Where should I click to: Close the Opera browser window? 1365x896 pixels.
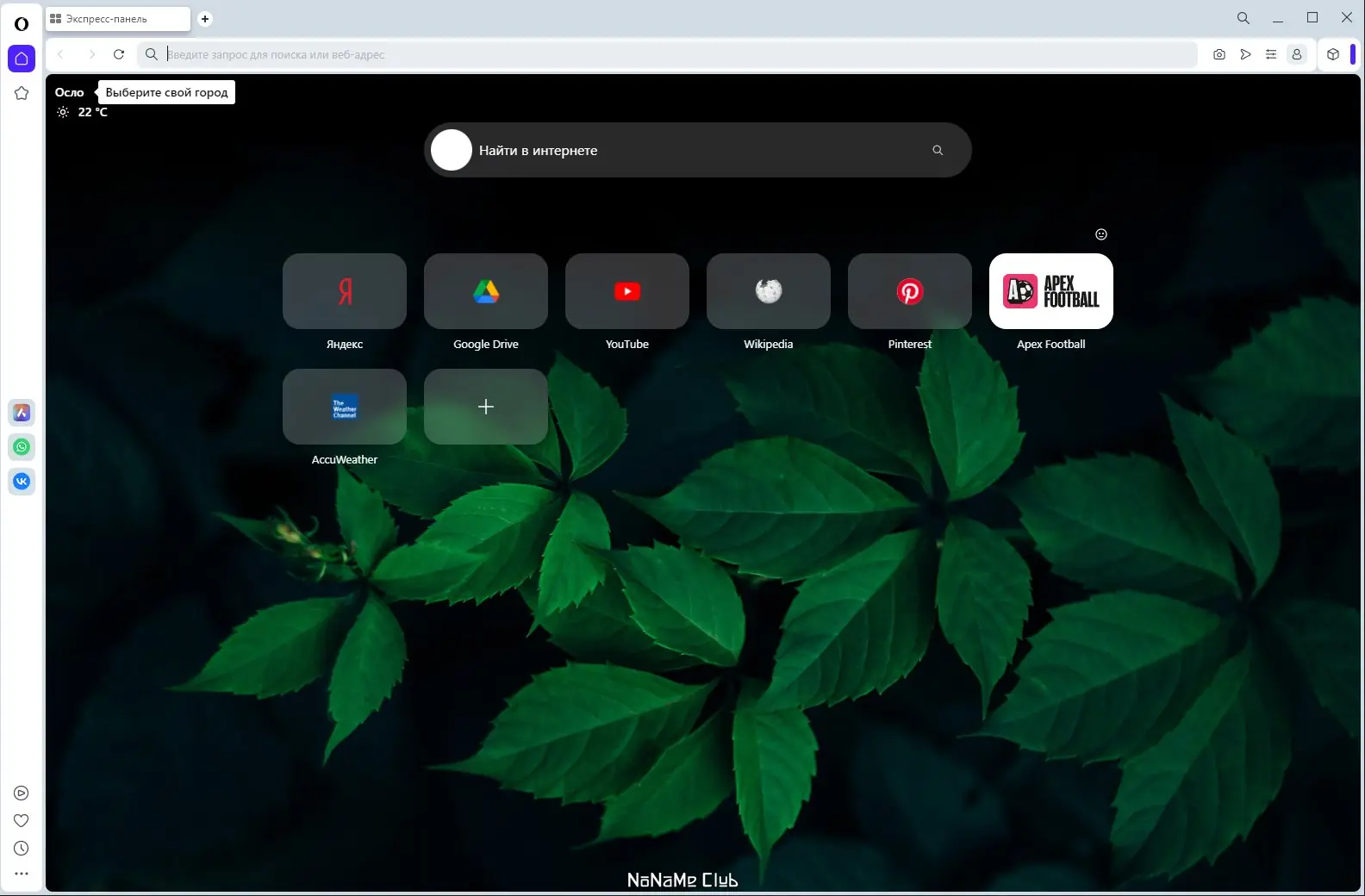(x=1347, y=18)
